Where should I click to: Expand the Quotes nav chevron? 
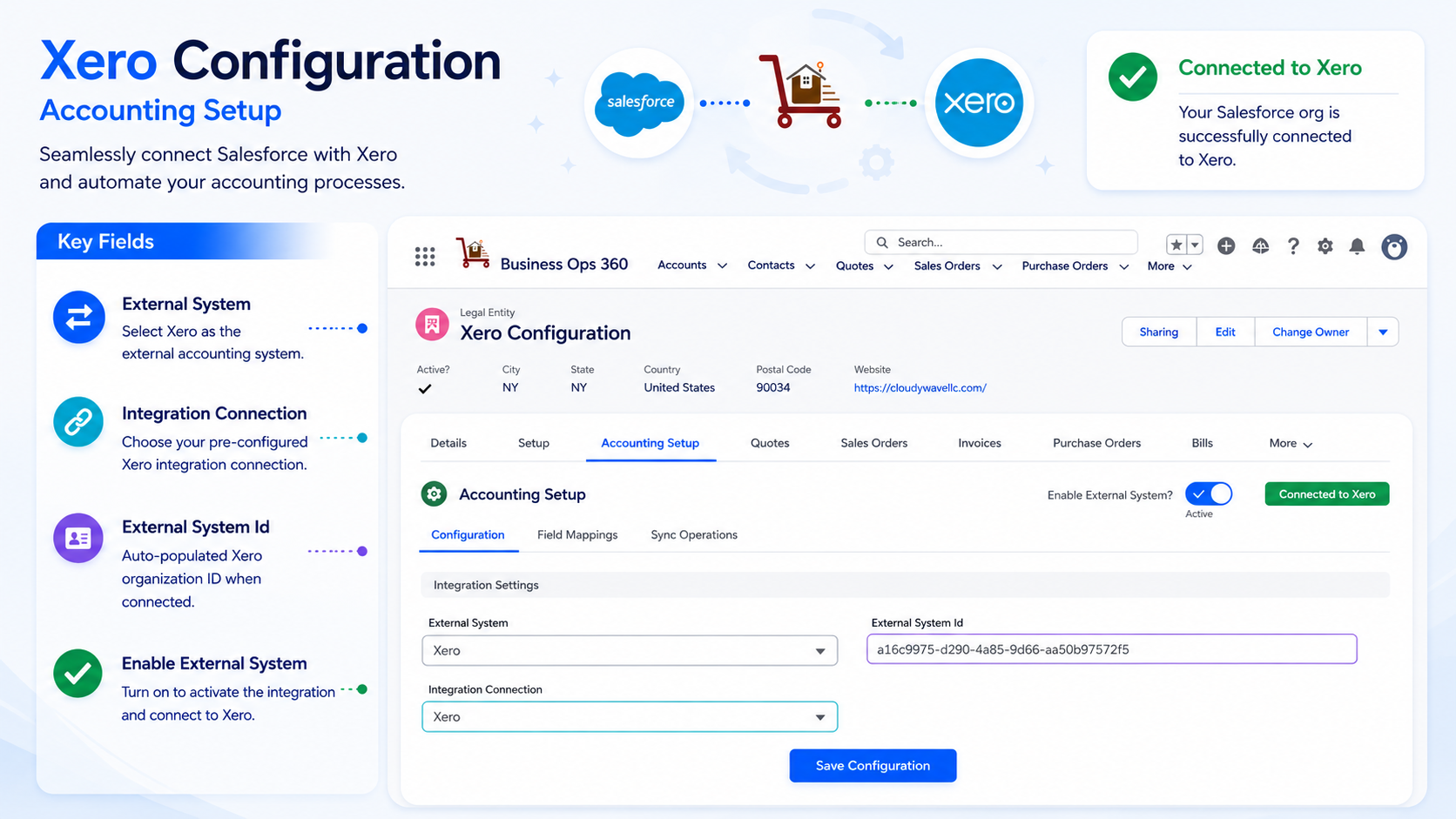tap(888, 267)
